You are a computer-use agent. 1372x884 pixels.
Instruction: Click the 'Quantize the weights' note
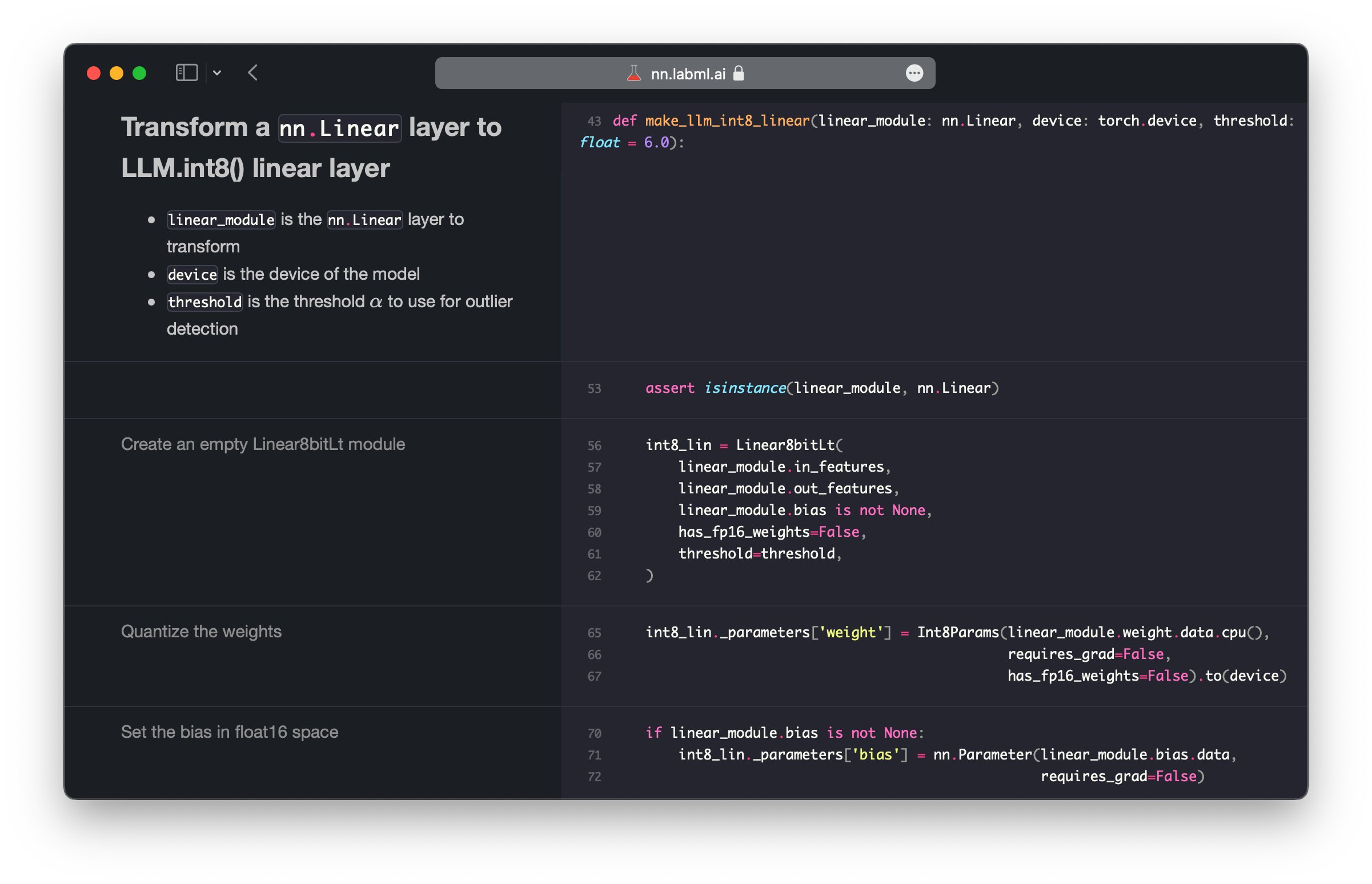pos(201,632)
